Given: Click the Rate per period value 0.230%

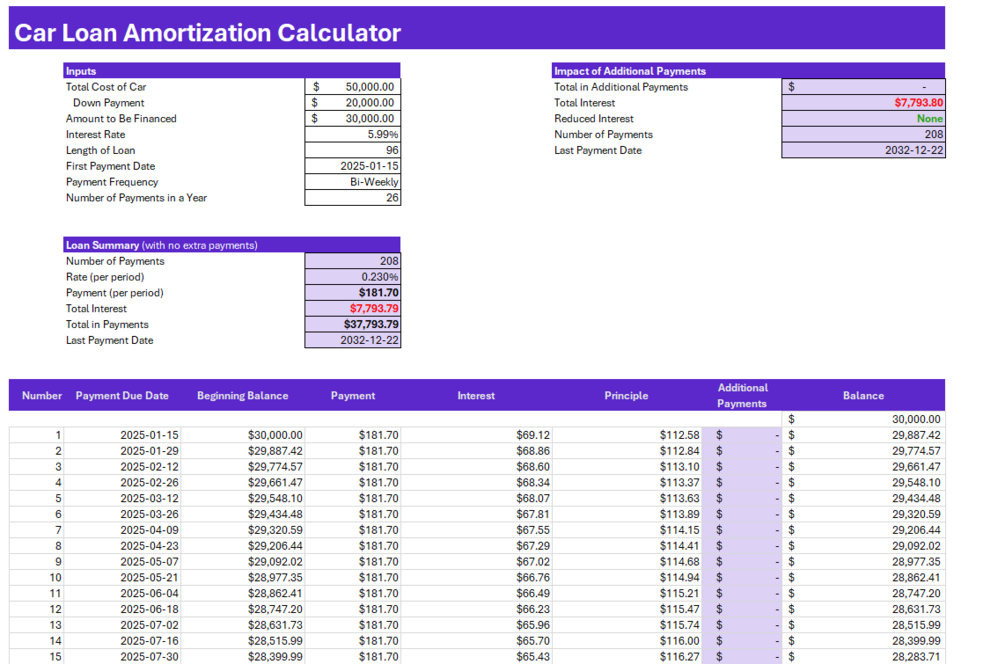Looking at the screenshot, I should pyautogui.click(x=353, y=277).
